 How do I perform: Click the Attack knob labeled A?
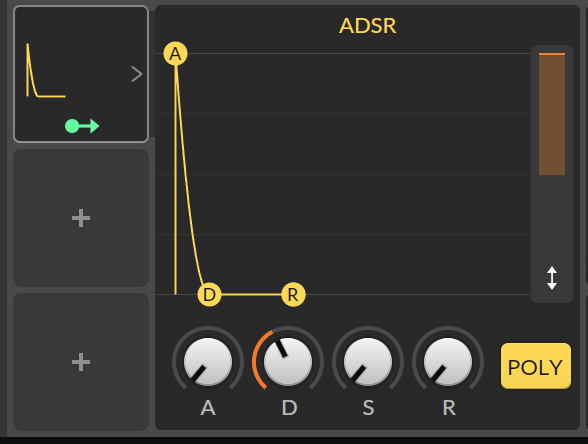(208, 362)
